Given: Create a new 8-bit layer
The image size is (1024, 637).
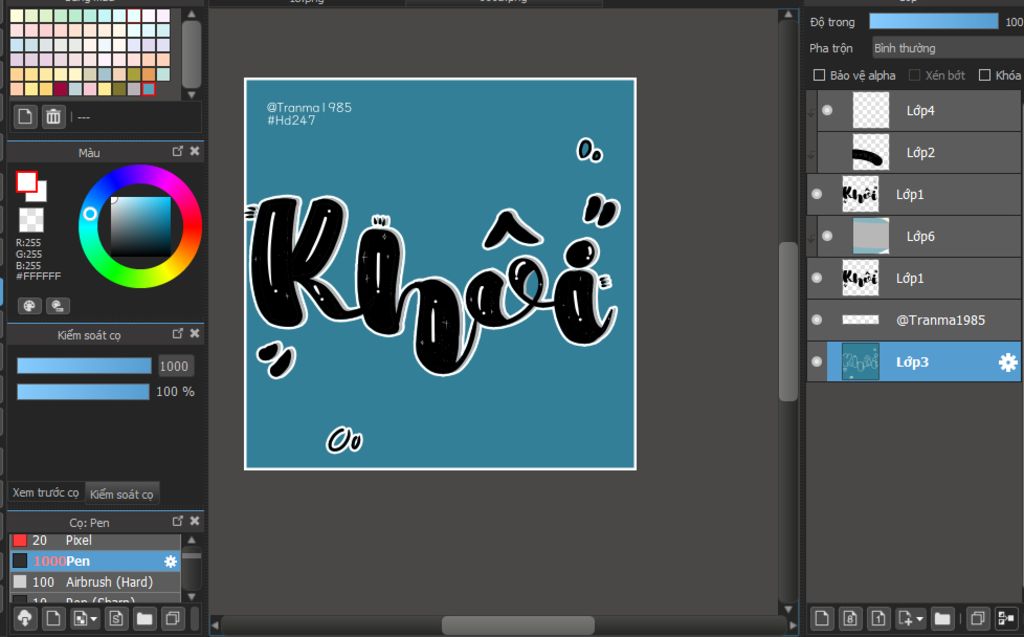Looking at the screenshot, I should click(x=850, y=618).
